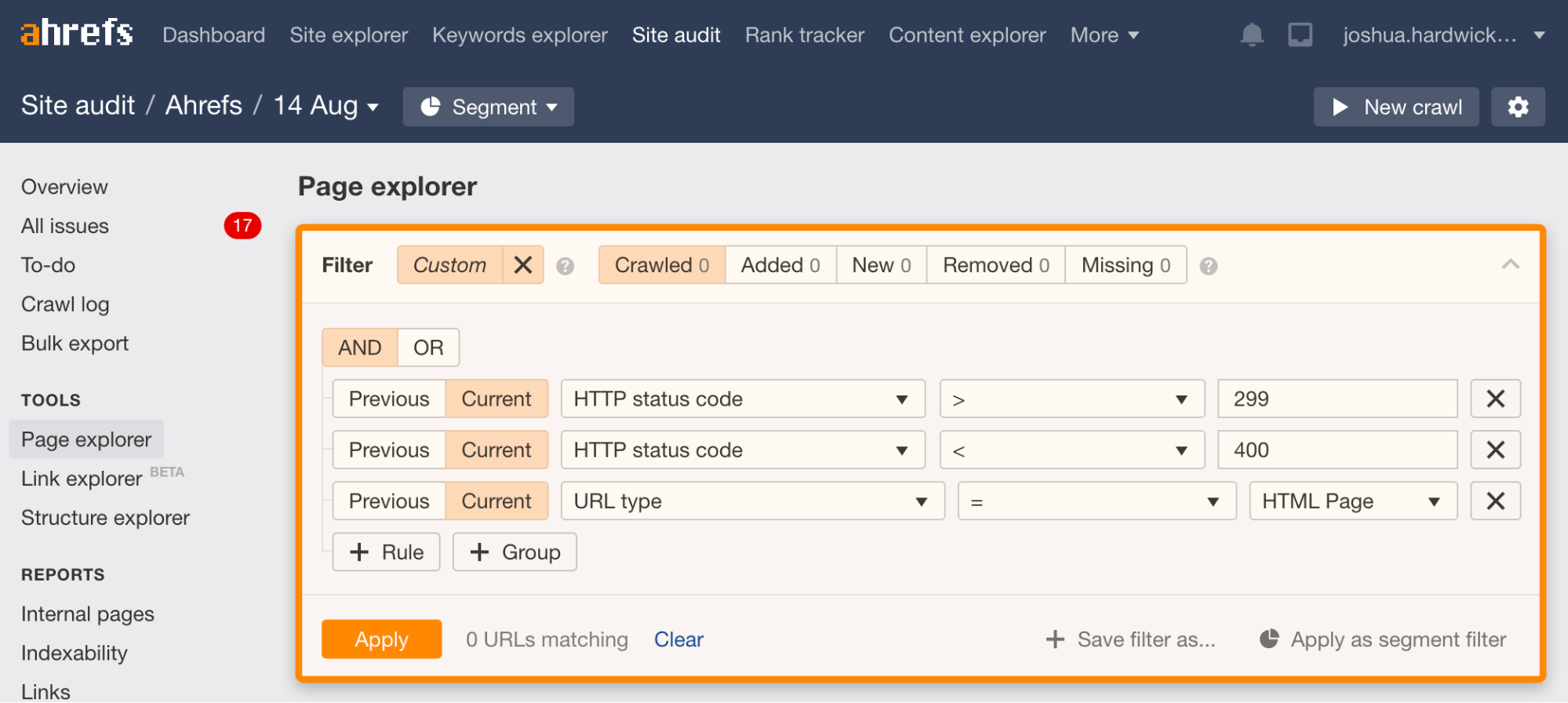The height and width of the screenshot is (703, 1568).
Task: Open Keywords explorer from top navigation
Action: [x=519, y=35]
